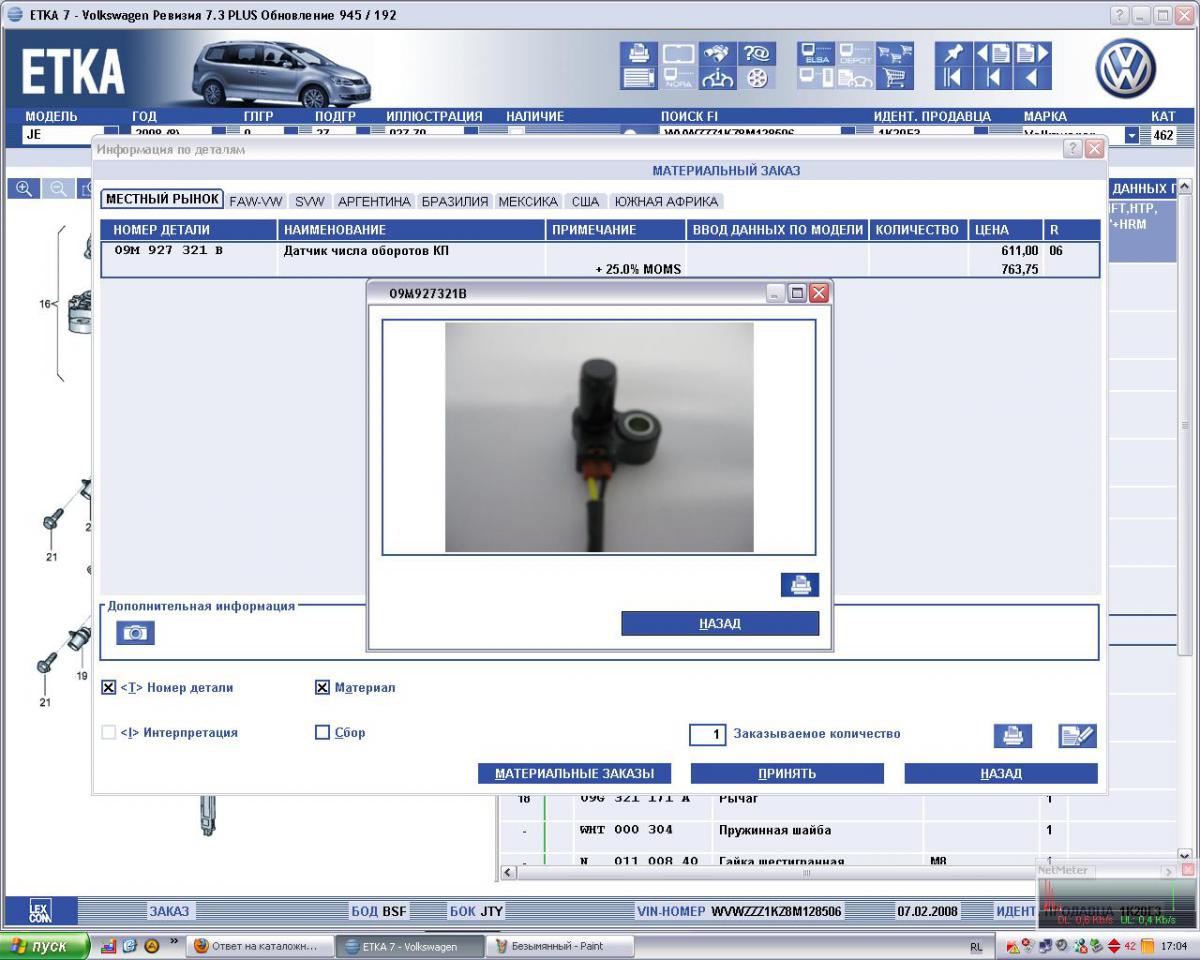Screen dimensions: 1200x960
Task: Click the ЗАКАЗ status bar button
Action: tap(169, 911)
